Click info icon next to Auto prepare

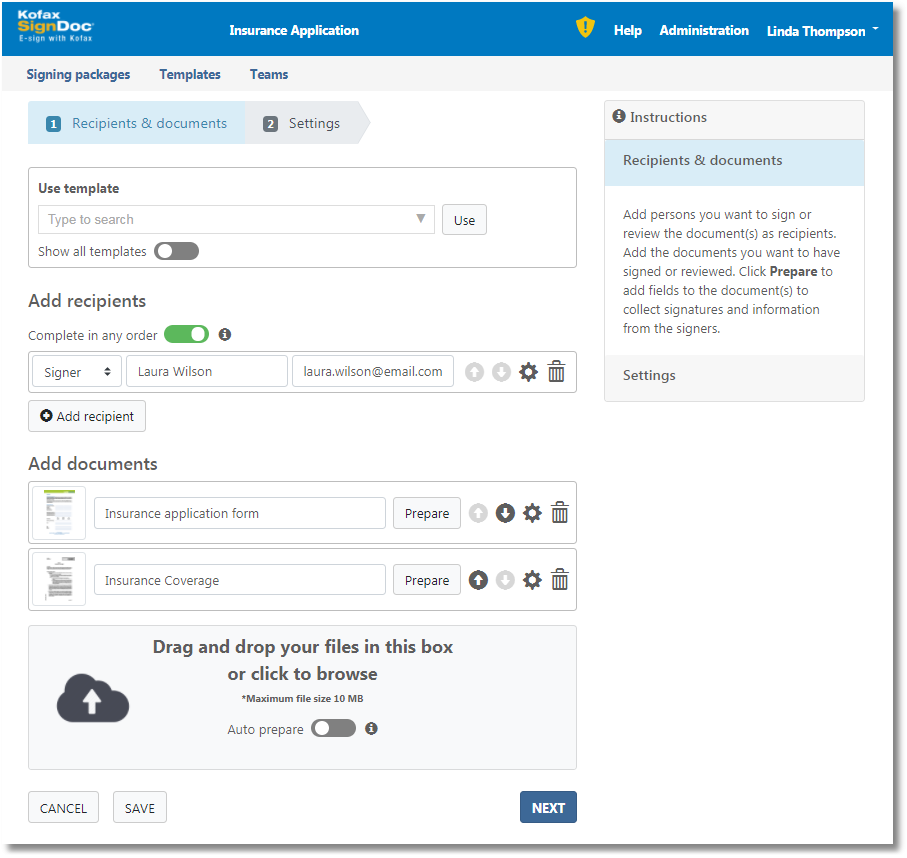coord(371,729)
